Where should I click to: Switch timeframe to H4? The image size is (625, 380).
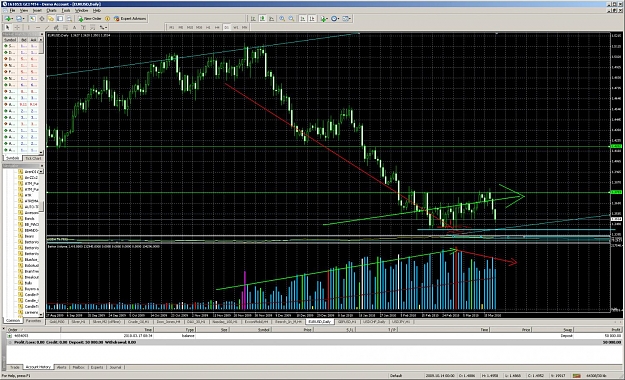pyautogui.click(x=217, y=27)
